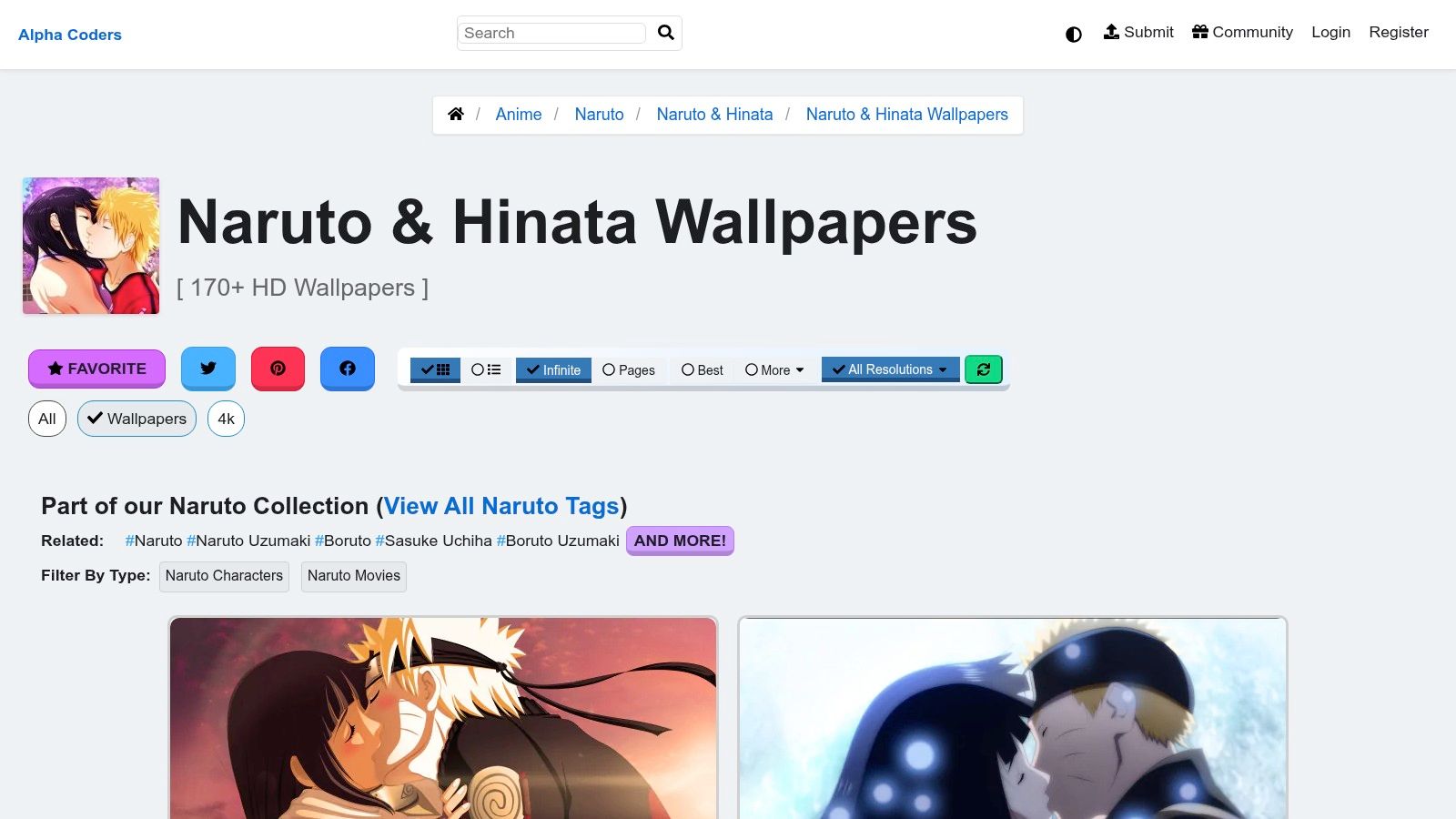Select the 4k filter pill

[x=226, y=419]
